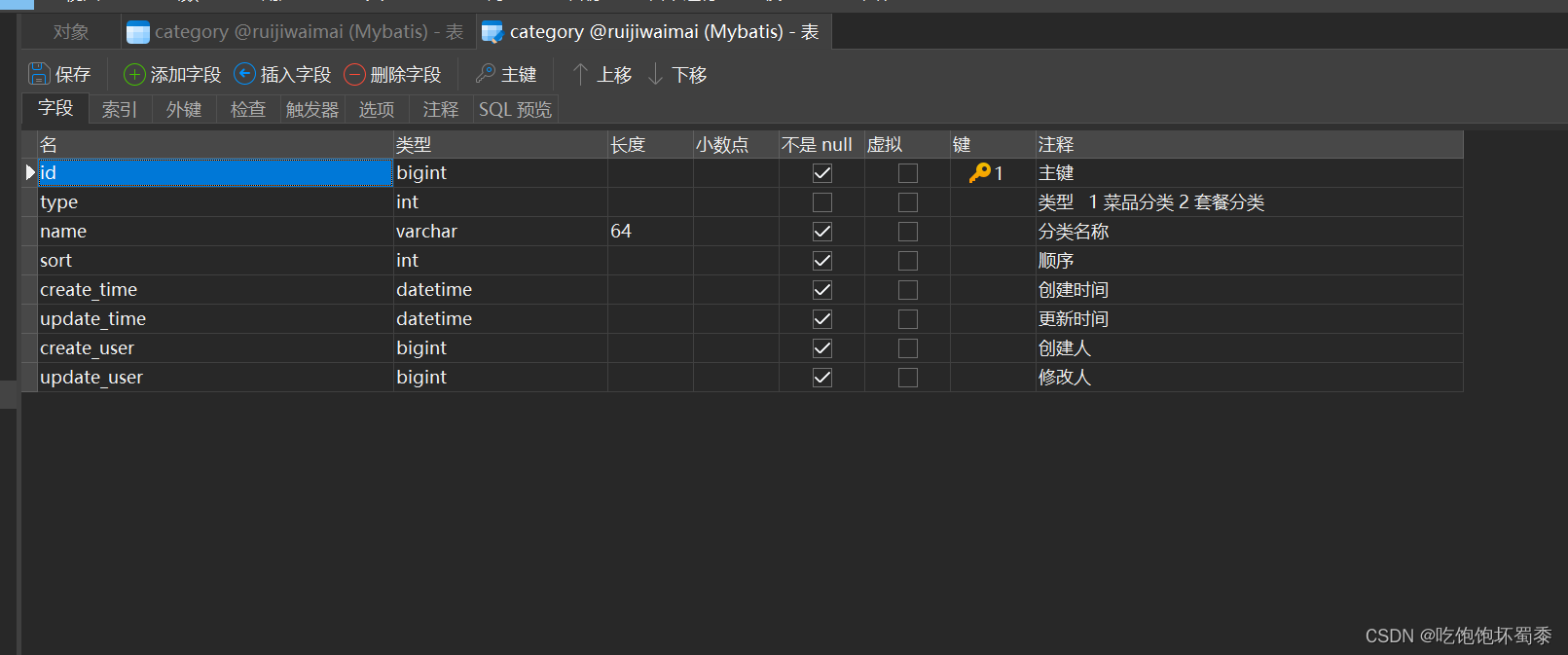
Task: Toggle the Not Null checkbox for id
Action: pyautogui.click(x=822, y=173)
